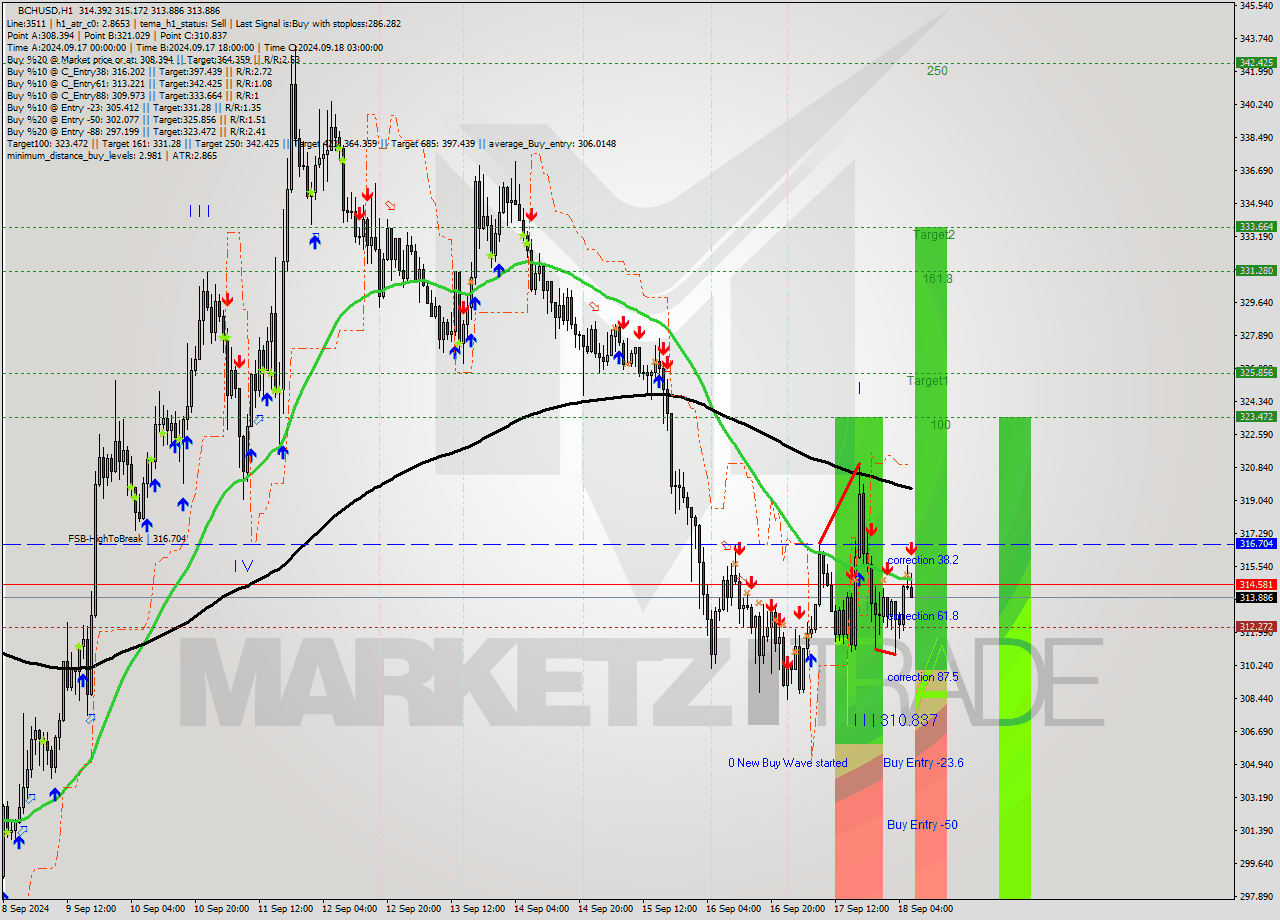1280x920 pixels.
Task: Click the 301.390 price axis value
Action: 1256,830
